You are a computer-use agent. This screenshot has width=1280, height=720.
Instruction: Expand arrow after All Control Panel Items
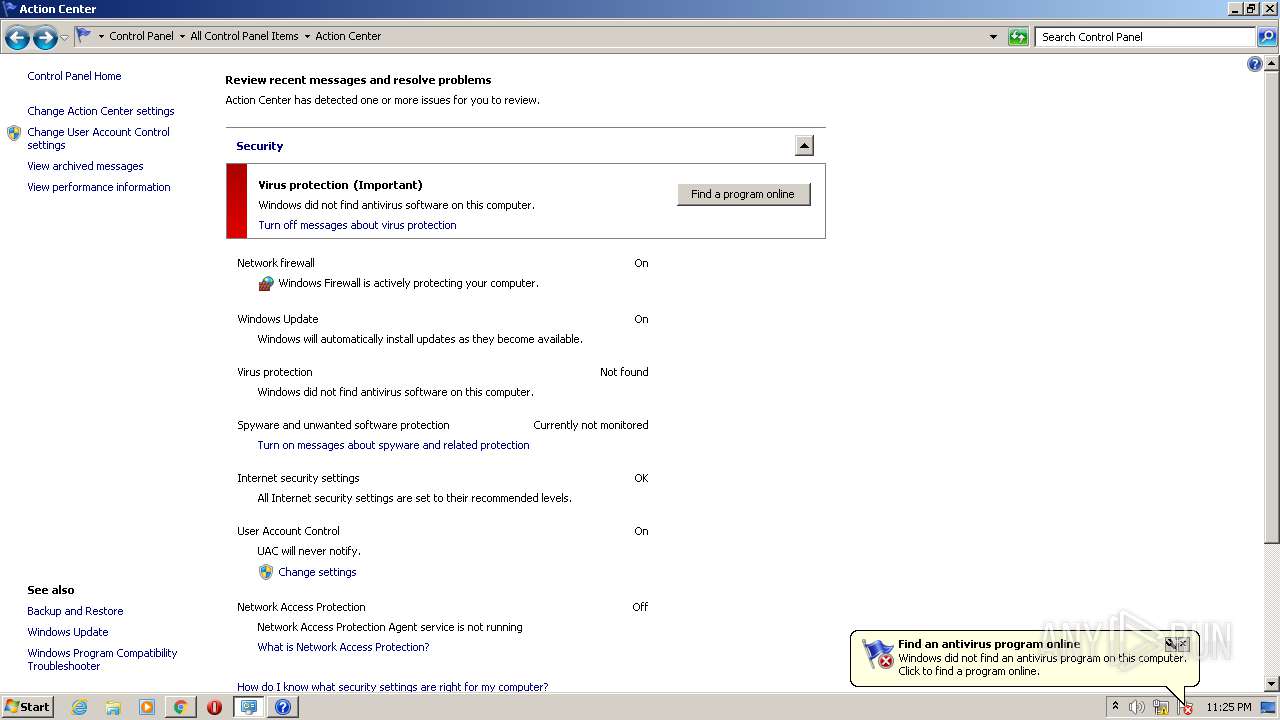[307, 36]
